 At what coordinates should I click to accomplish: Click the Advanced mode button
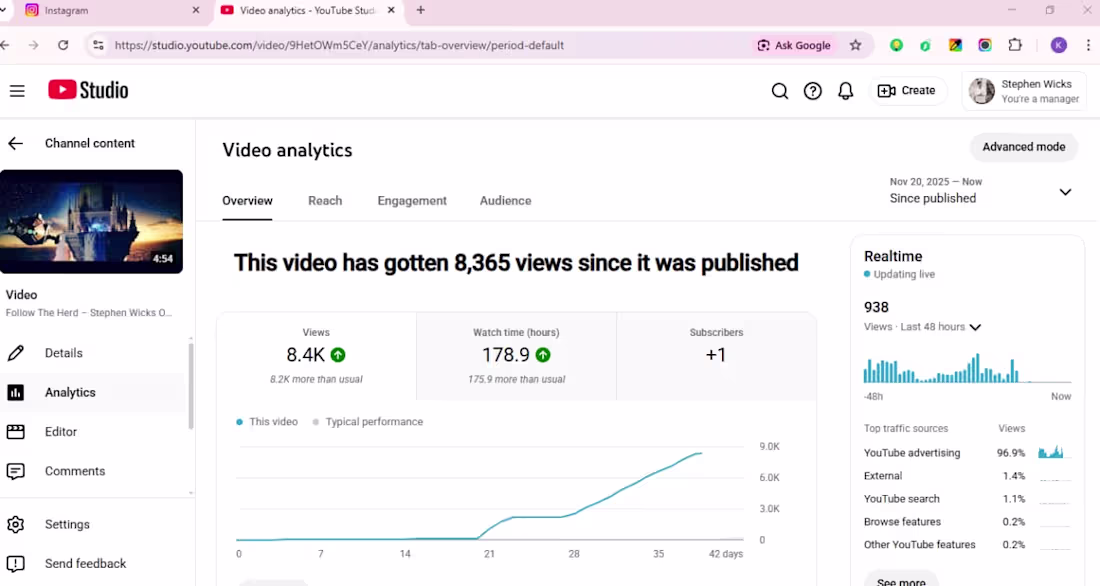click(x=1024, y=147)
